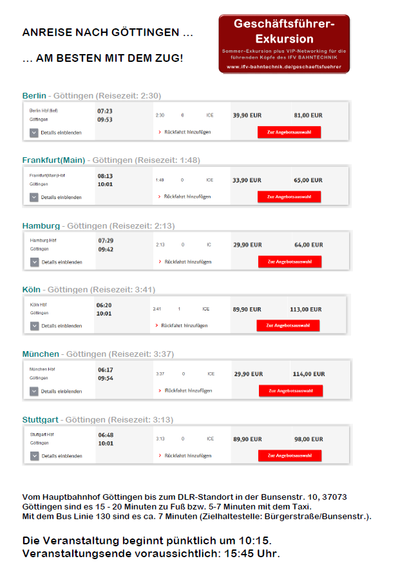Add return trip for Köln connection
The height and width of the screenshot is (572, 400).
(182, 325)
